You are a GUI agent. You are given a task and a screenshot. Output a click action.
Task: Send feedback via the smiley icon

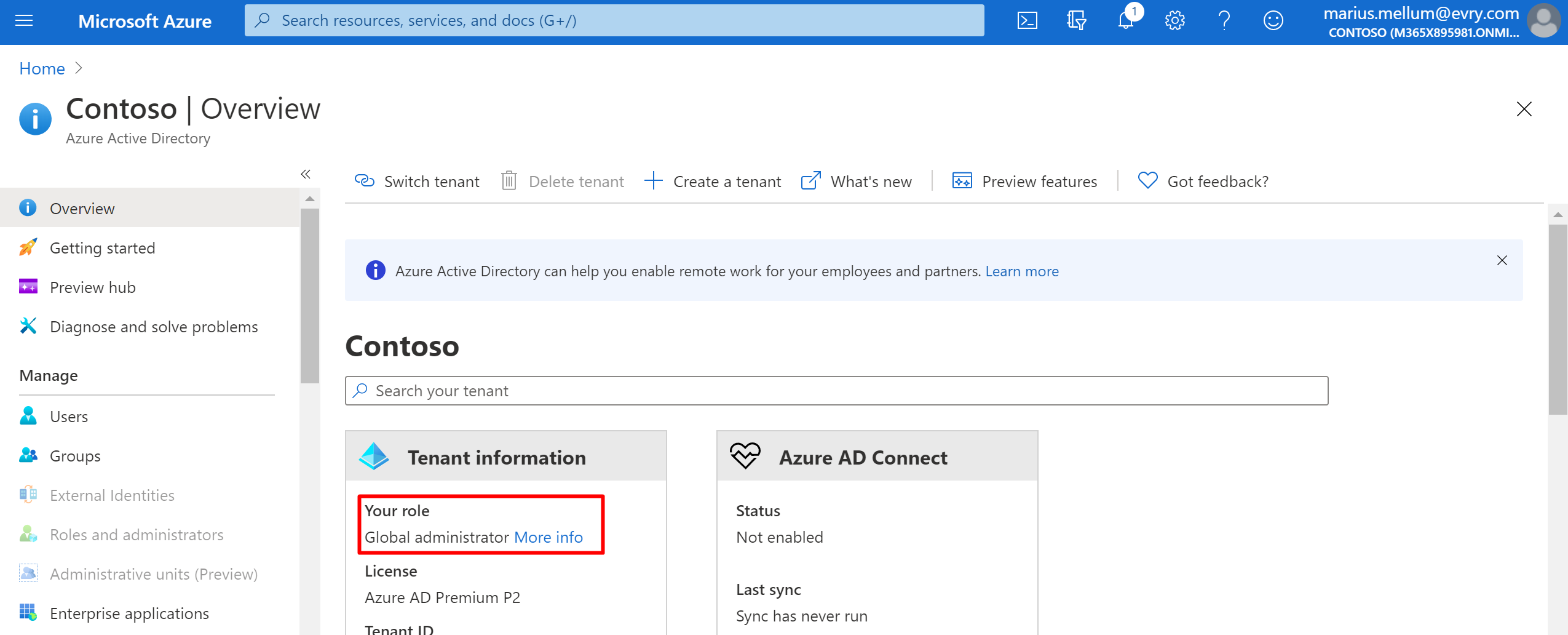point(1273,20)
